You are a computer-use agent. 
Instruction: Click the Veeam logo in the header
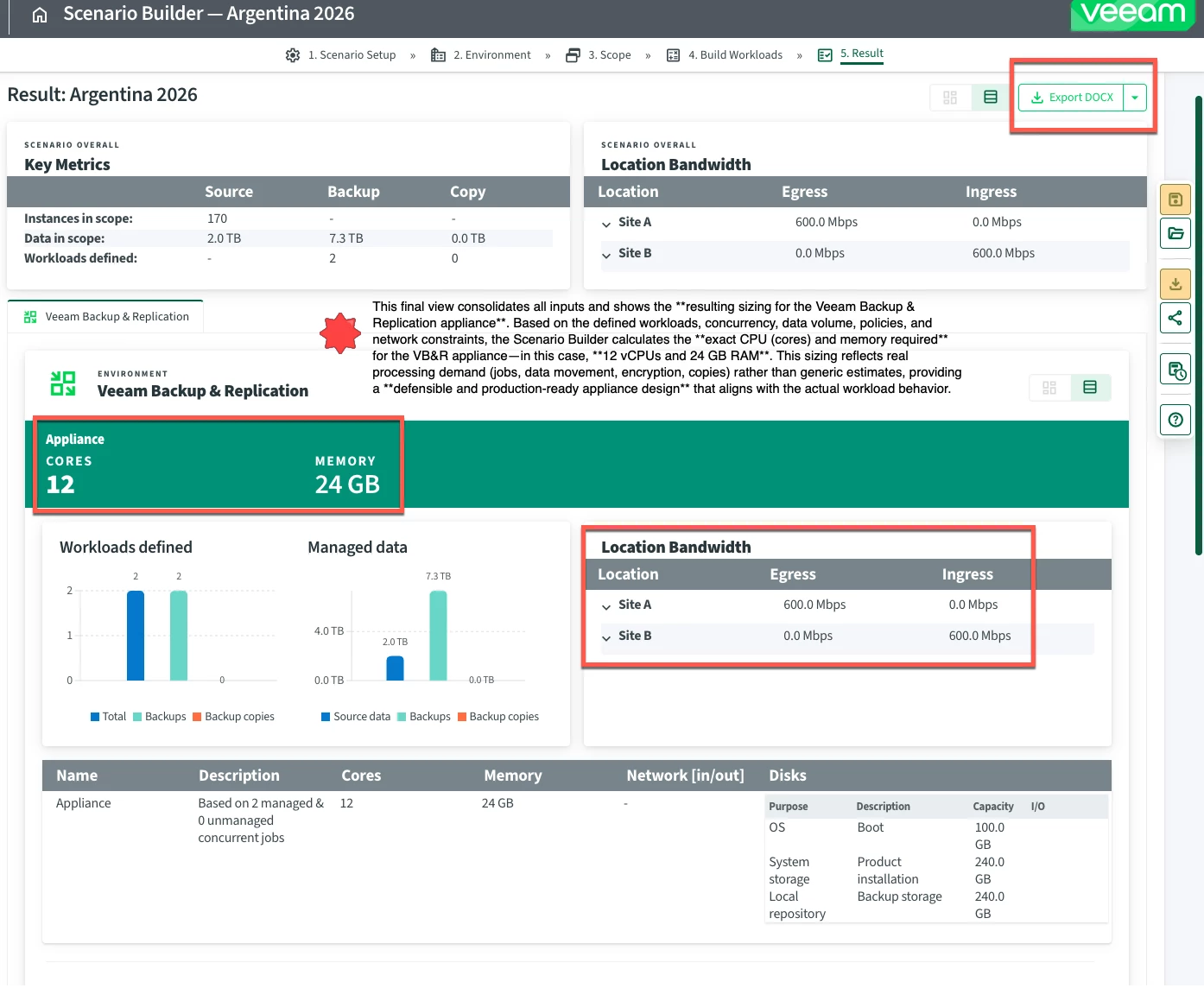[1132, 14]
